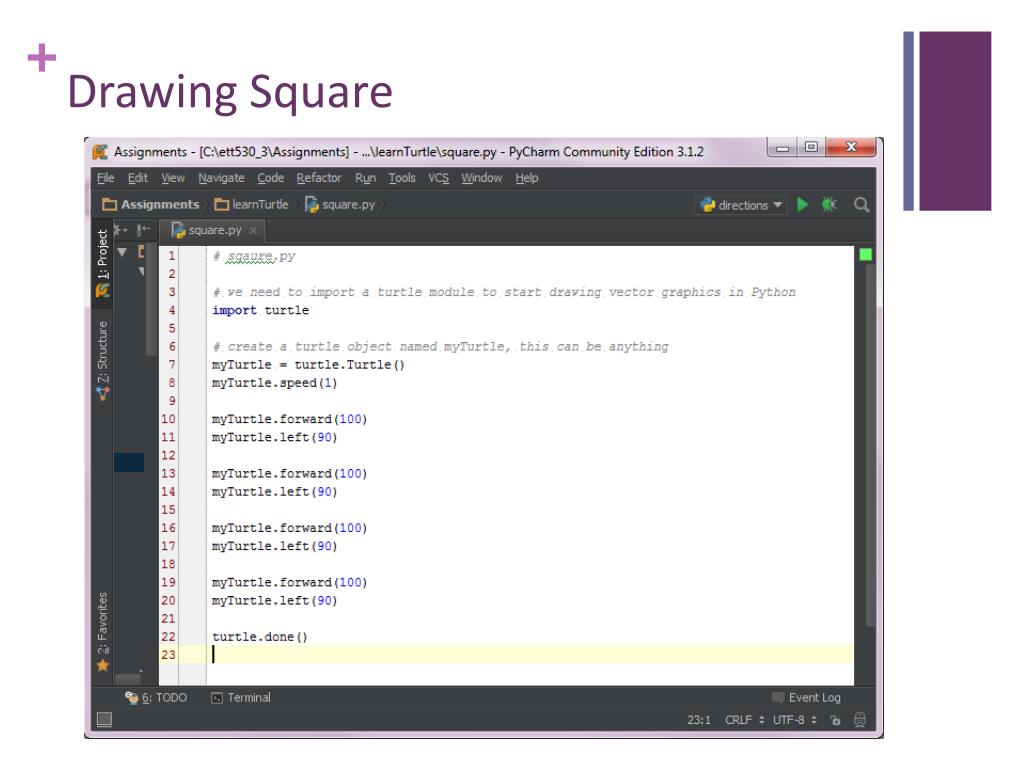Minimize the PyCharm window

point(782,148)
